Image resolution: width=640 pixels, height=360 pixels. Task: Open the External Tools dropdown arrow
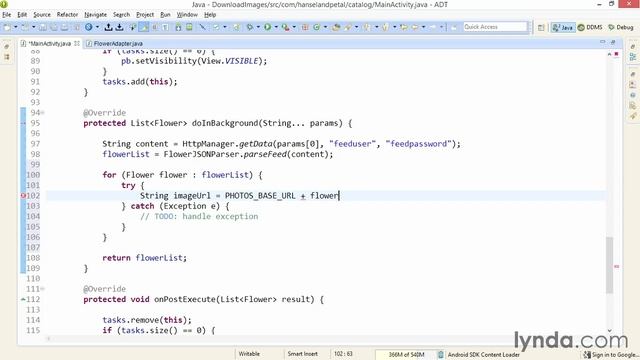click(x=294, y=27)
